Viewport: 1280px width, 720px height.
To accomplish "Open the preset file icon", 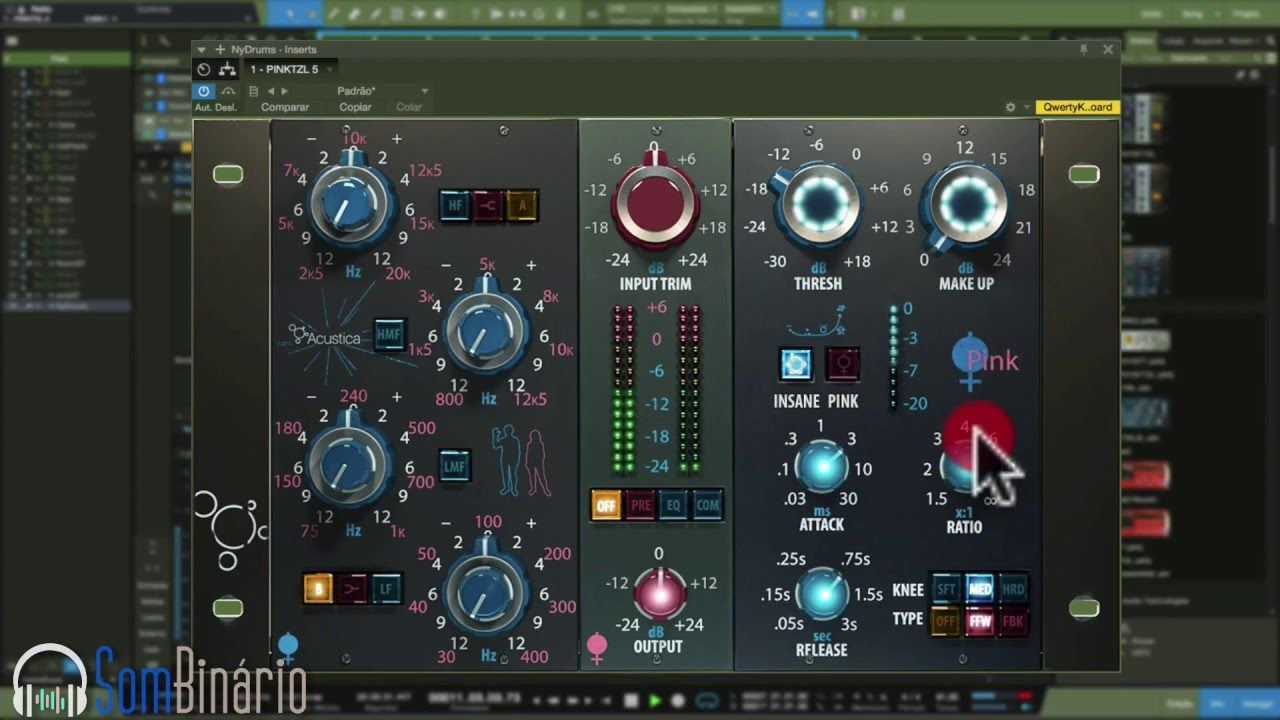I will [253, 91].
